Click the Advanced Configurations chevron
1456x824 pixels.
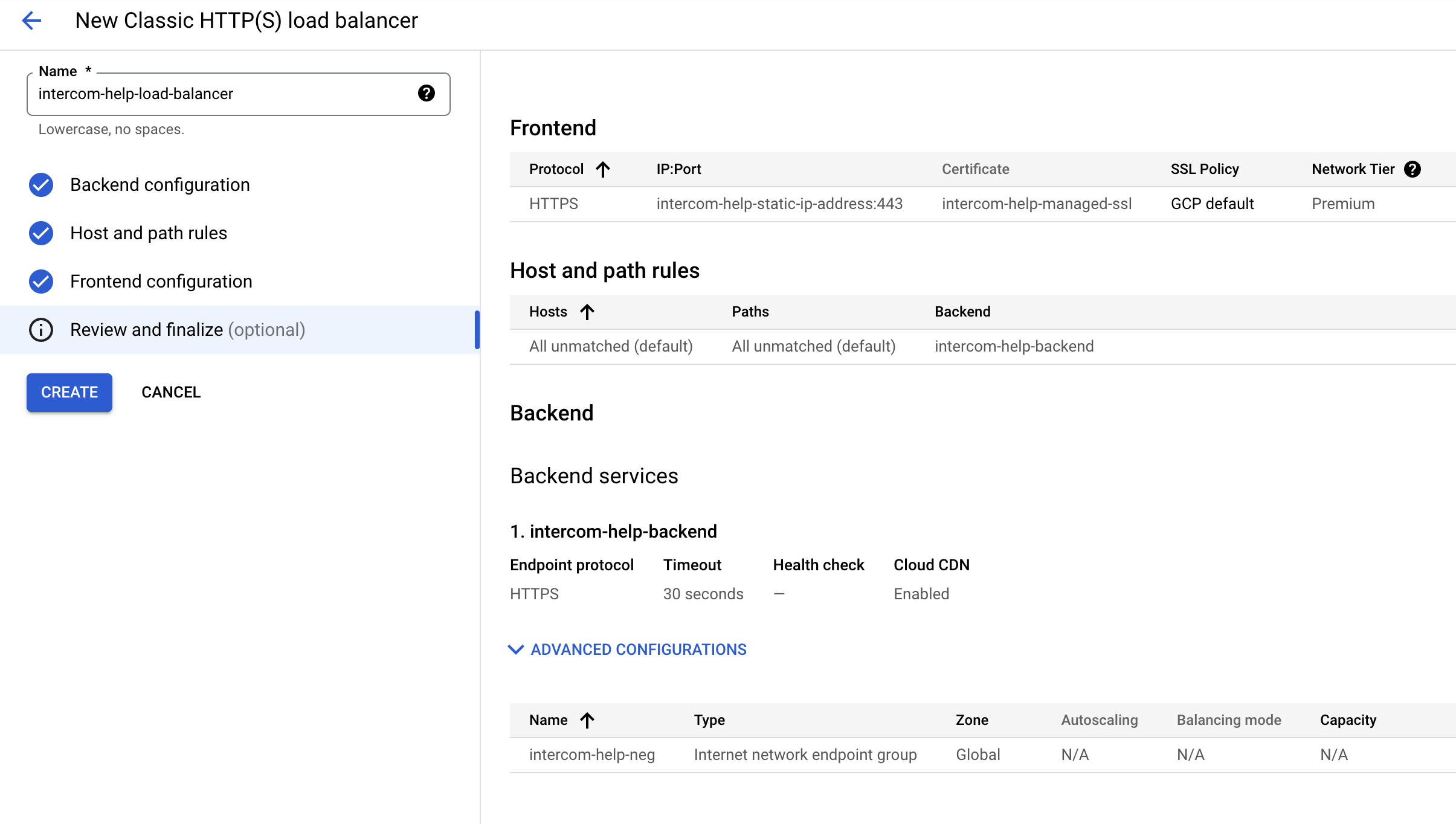click(515, 649)
